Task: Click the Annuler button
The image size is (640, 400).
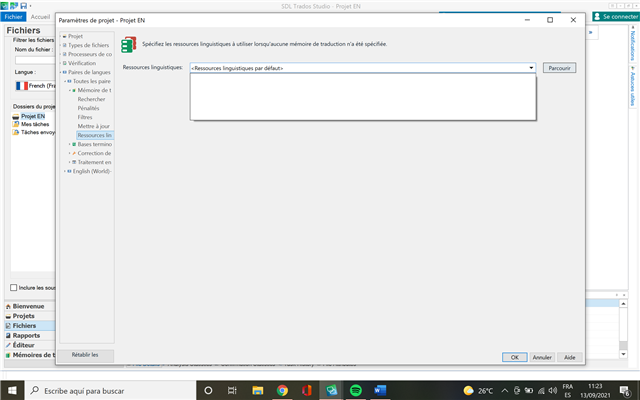Action: 542,356
